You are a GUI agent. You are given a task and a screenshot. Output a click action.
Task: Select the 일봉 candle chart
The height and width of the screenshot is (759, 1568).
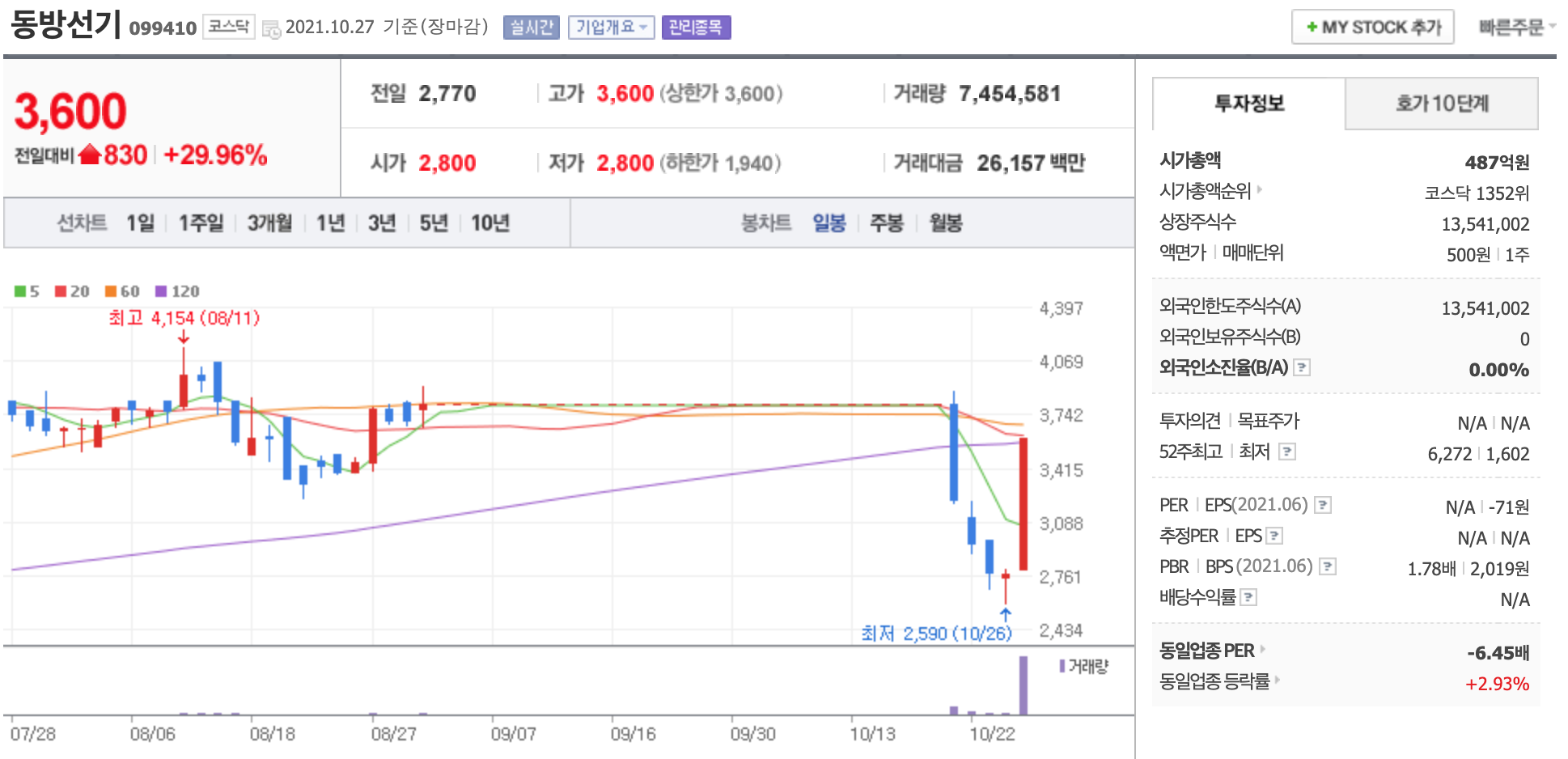(x=829, y=223)
